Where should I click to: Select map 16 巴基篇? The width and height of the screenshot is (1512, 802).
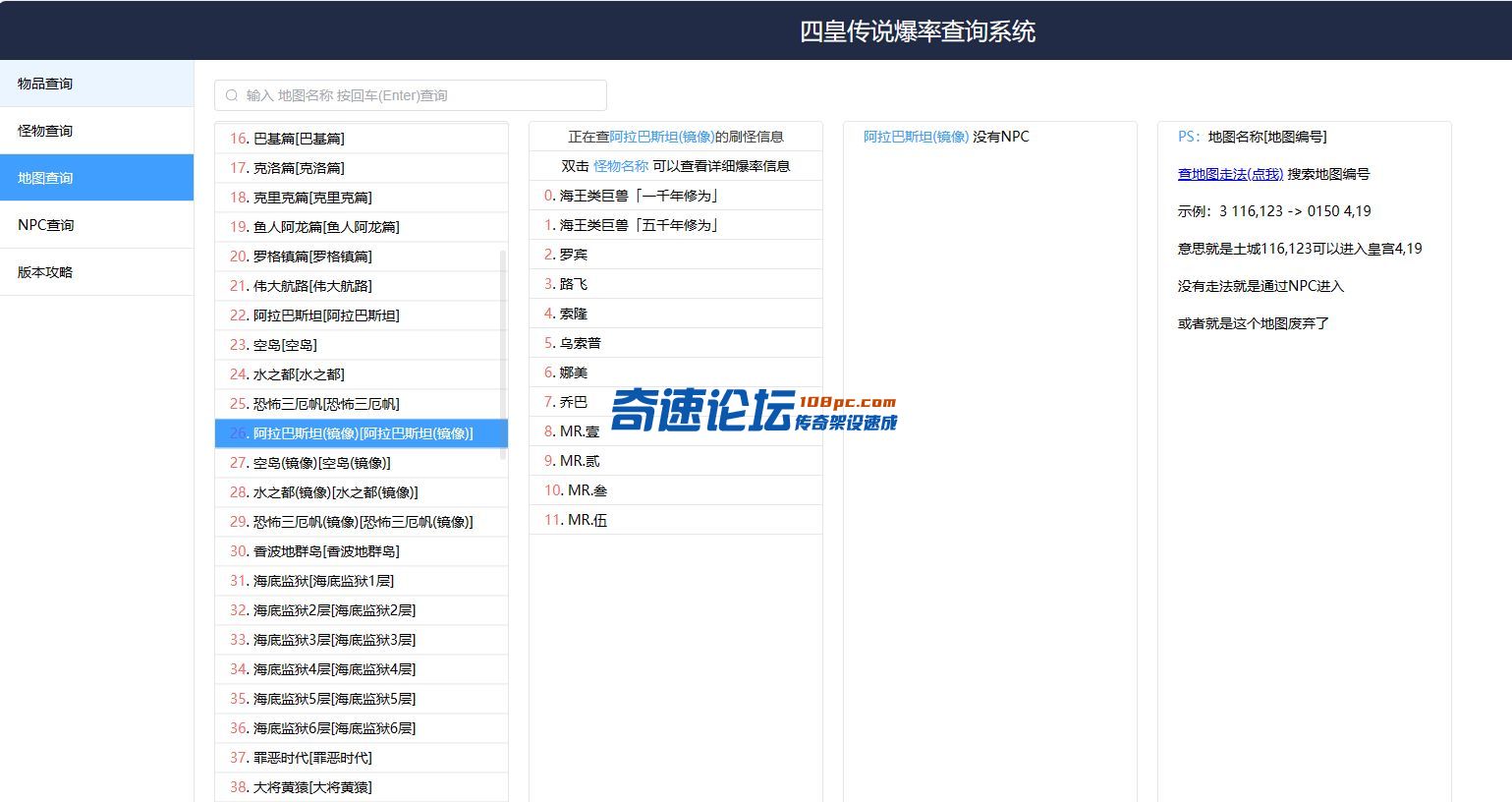pyautogui.click(x=362, y=139)
